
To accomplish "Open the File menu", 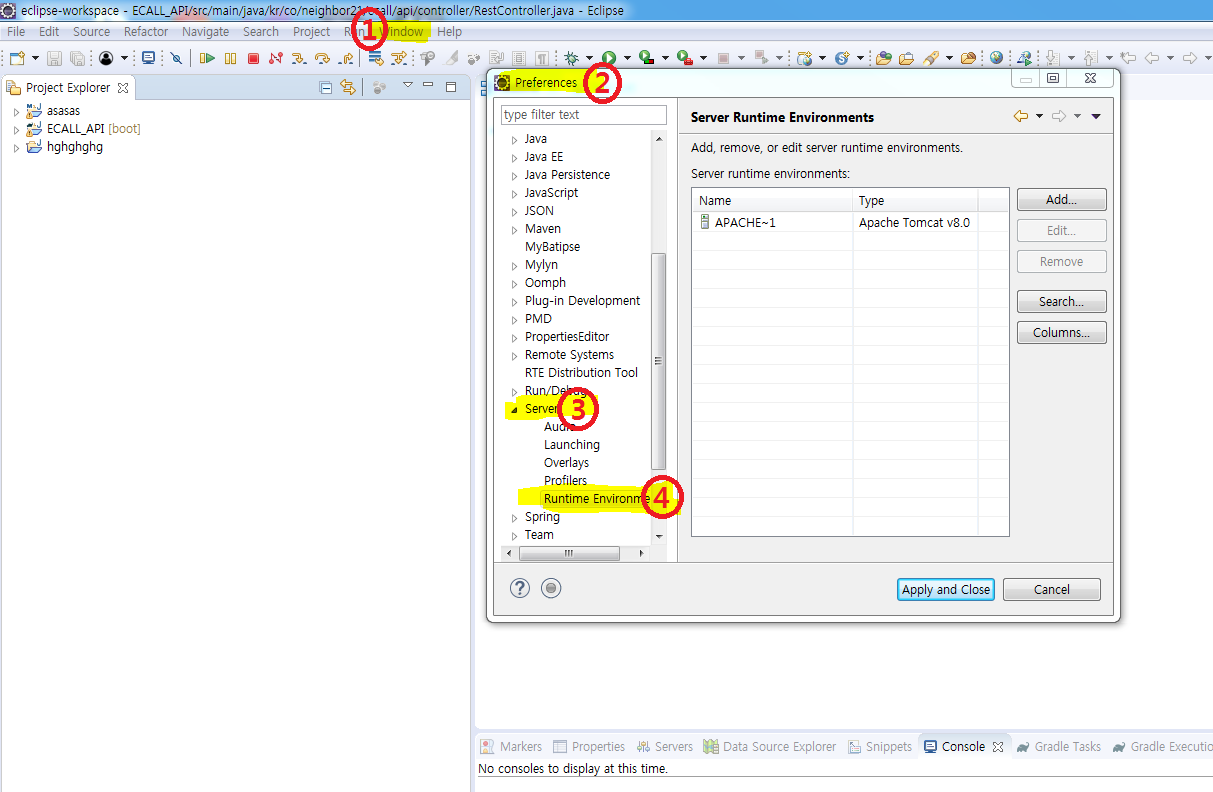I will pyautogui.click(x=16, y=32).
